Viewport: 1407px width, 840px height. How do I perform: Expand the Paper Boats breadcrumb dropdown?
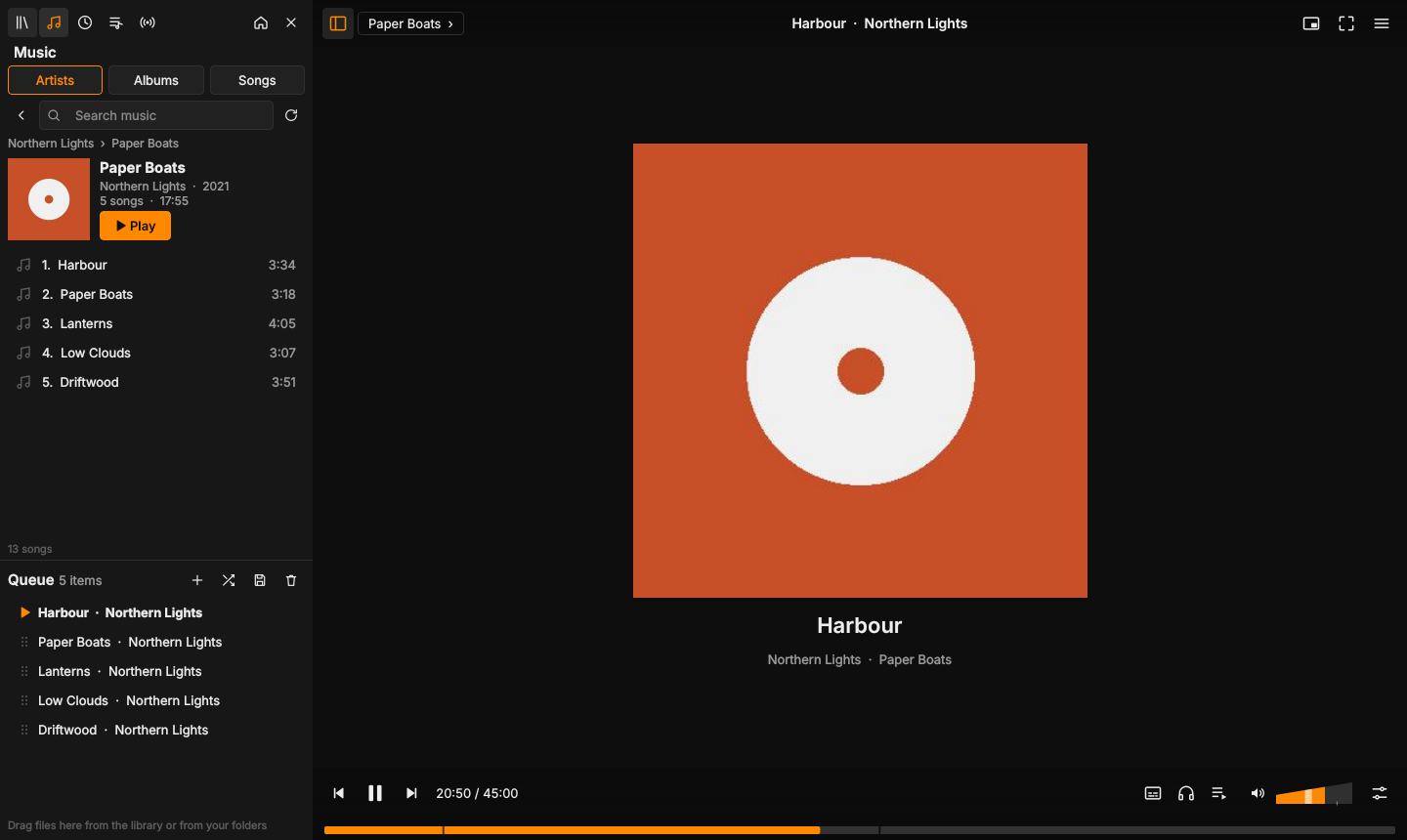point(410,23)
